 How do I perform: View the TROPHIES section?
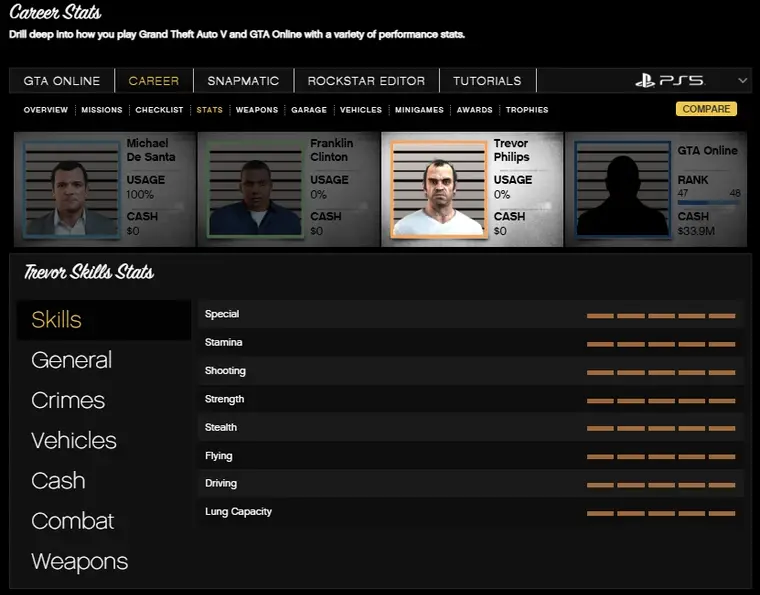pyautogui.click(x=527, y=110)
